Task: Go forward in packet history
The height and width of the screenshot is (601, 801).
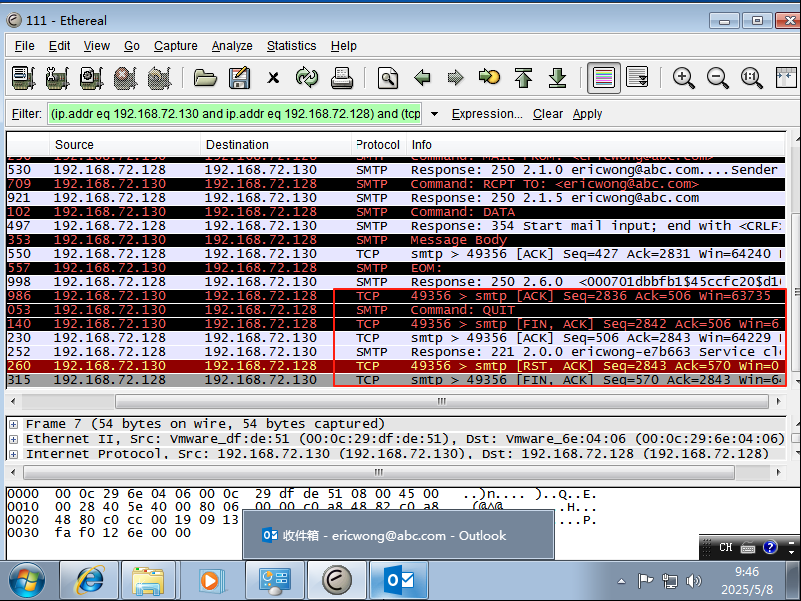Action: tap(455, 78)
